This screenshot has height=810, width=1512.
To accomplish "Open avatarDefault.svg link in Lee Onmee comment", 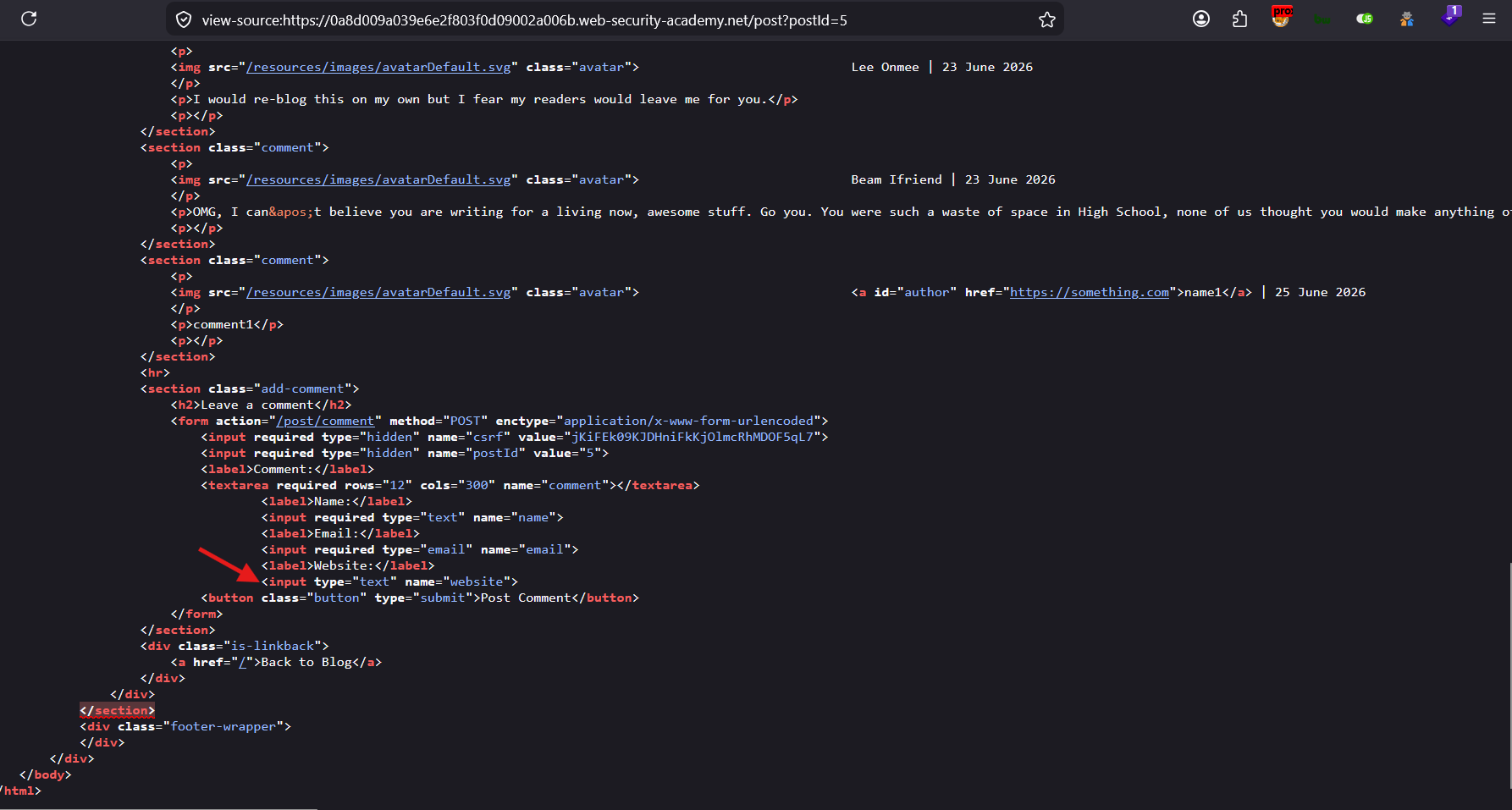I will 378,67.
